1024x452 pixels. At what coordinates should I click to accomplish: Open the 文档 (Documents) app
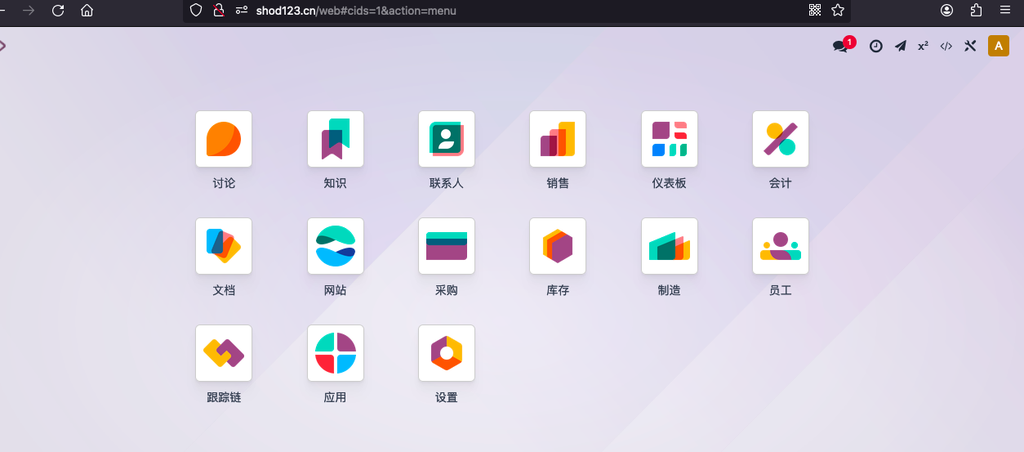click(223, 246)
